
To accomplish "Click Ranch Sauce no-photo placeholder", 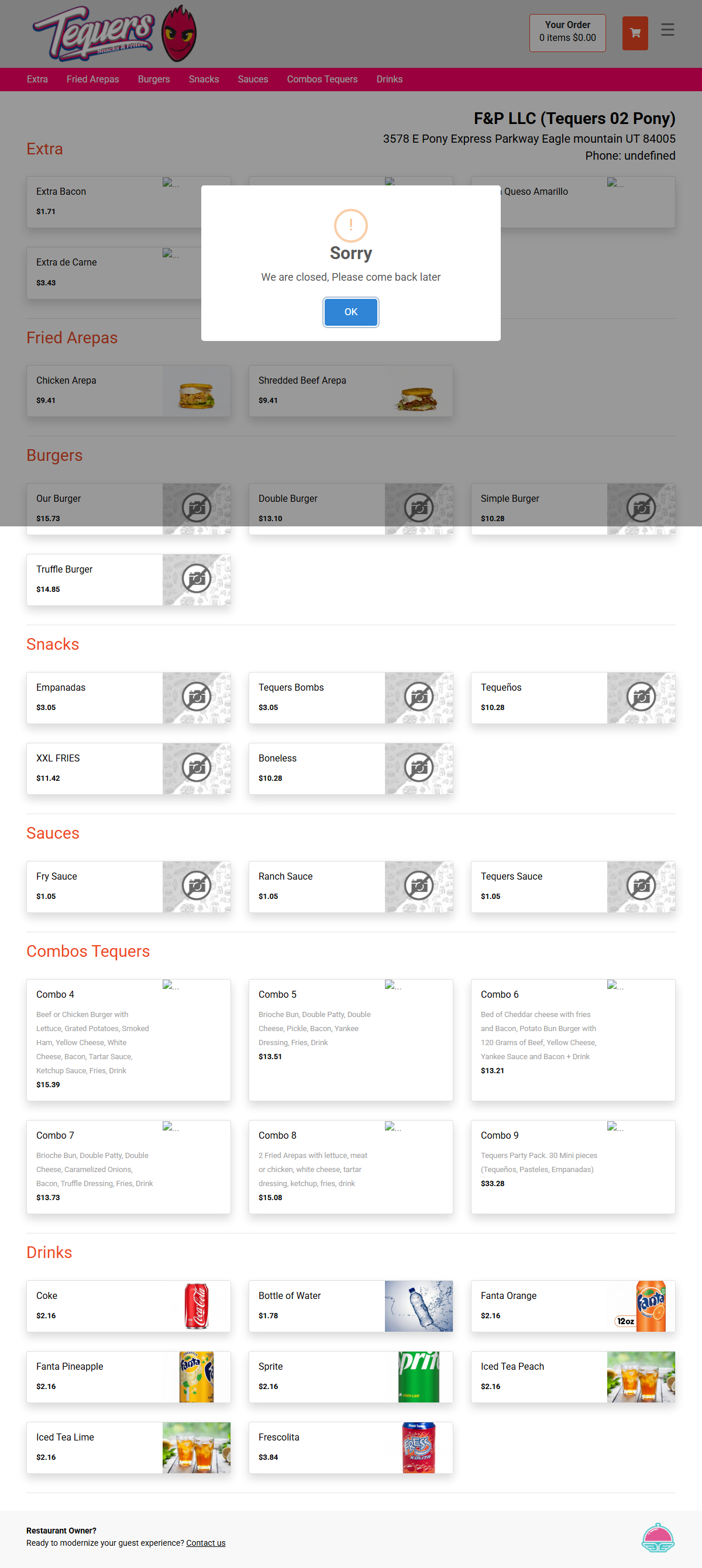I will click(418, 886).
